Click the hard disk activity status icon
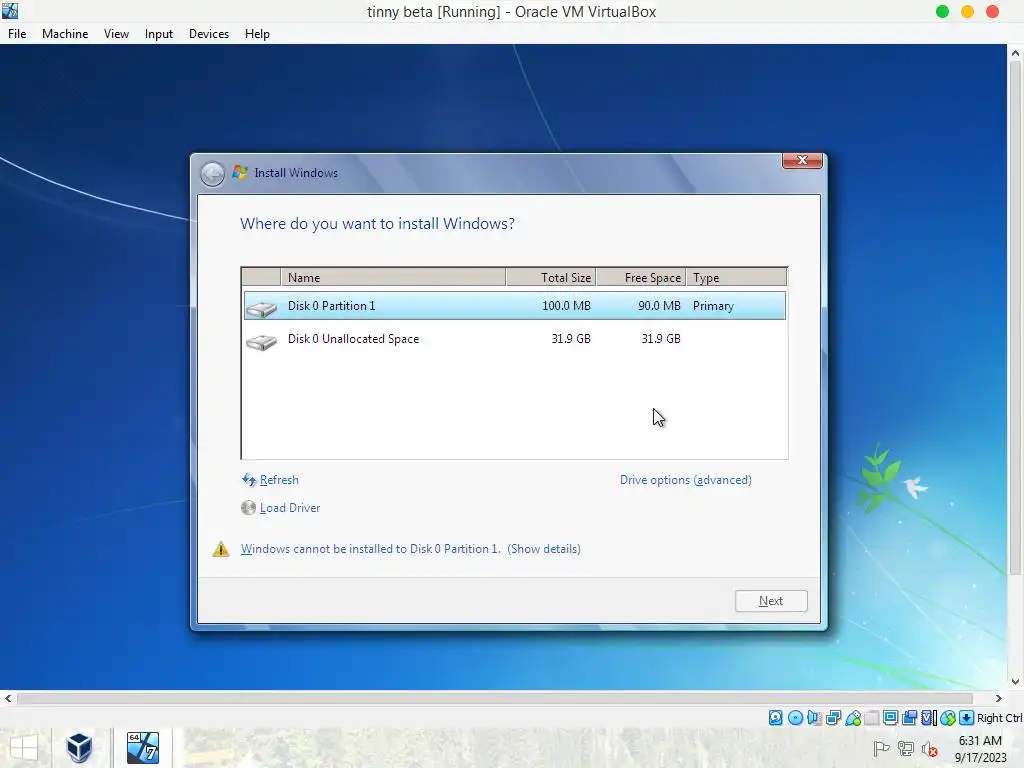1024x768 pixels. (775, 718)
